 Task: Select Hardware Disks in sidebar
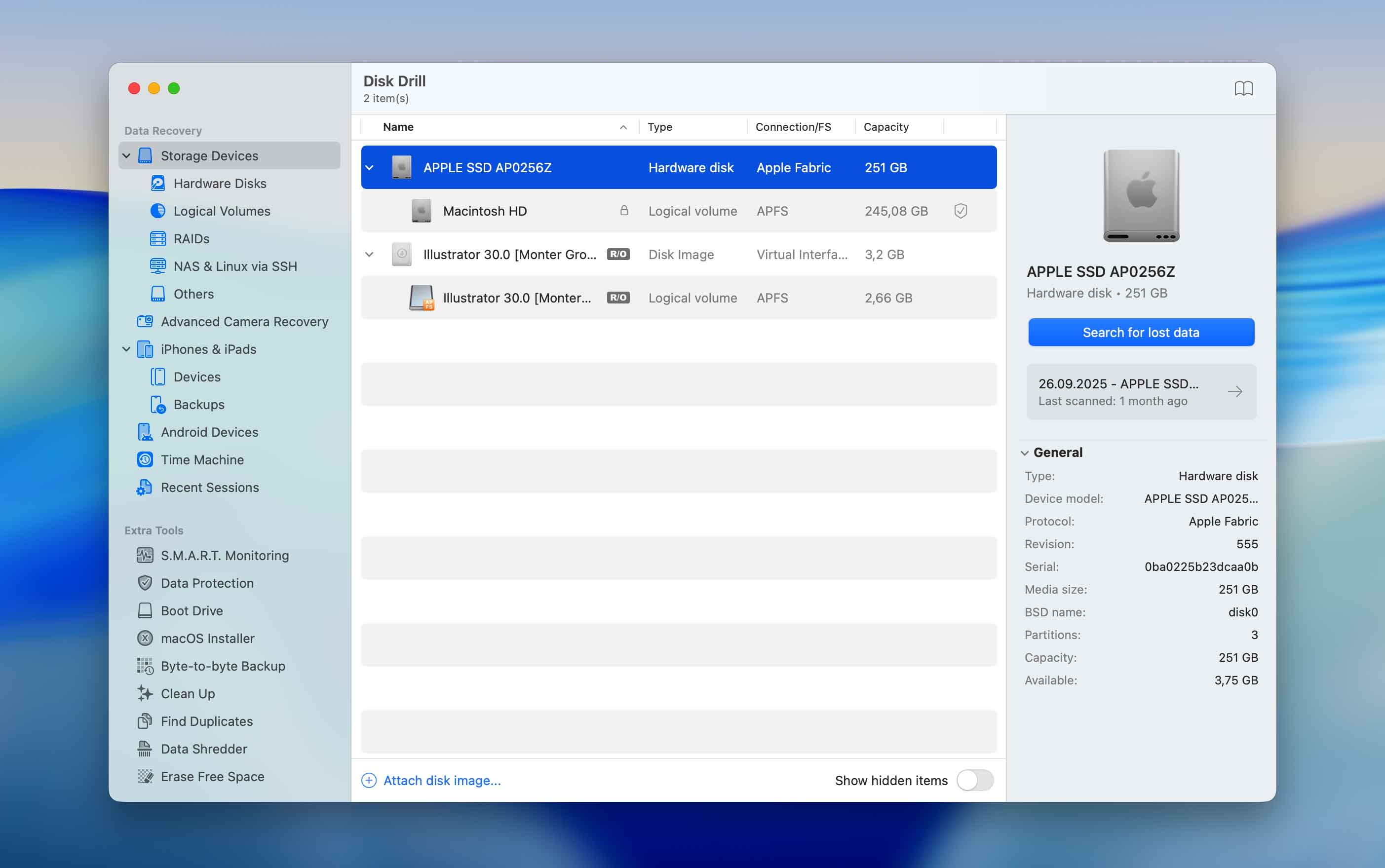(219, 183)
